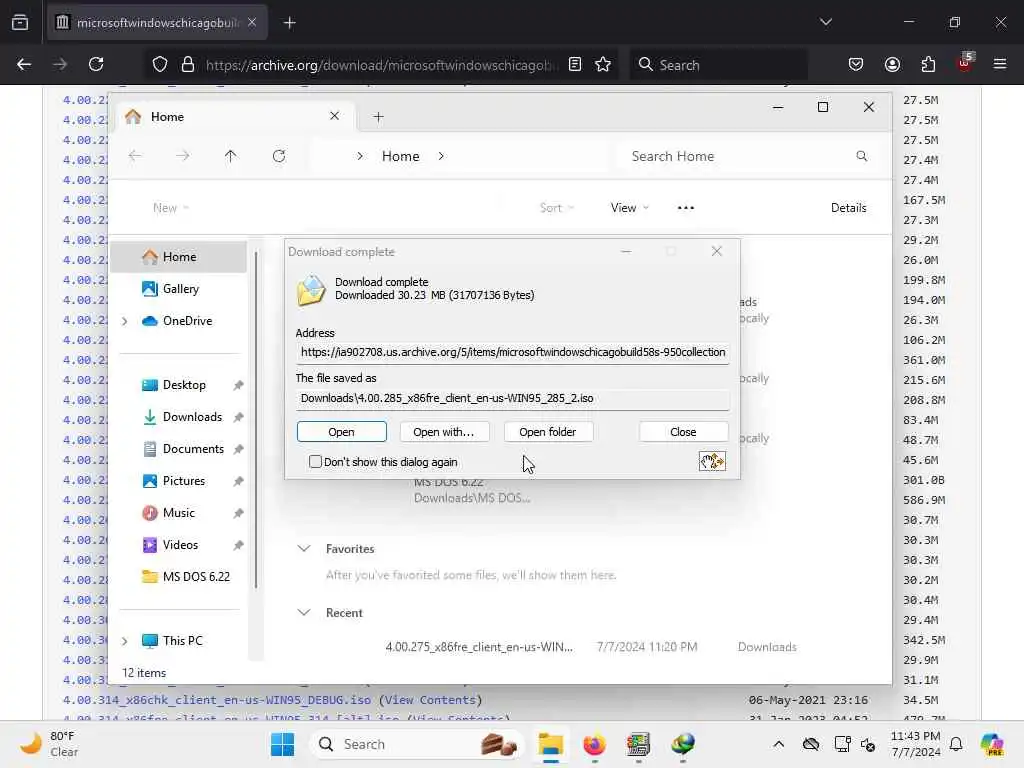Bookmark this page with star icon
Screen dimensions: 1024x768
point(603,64)
